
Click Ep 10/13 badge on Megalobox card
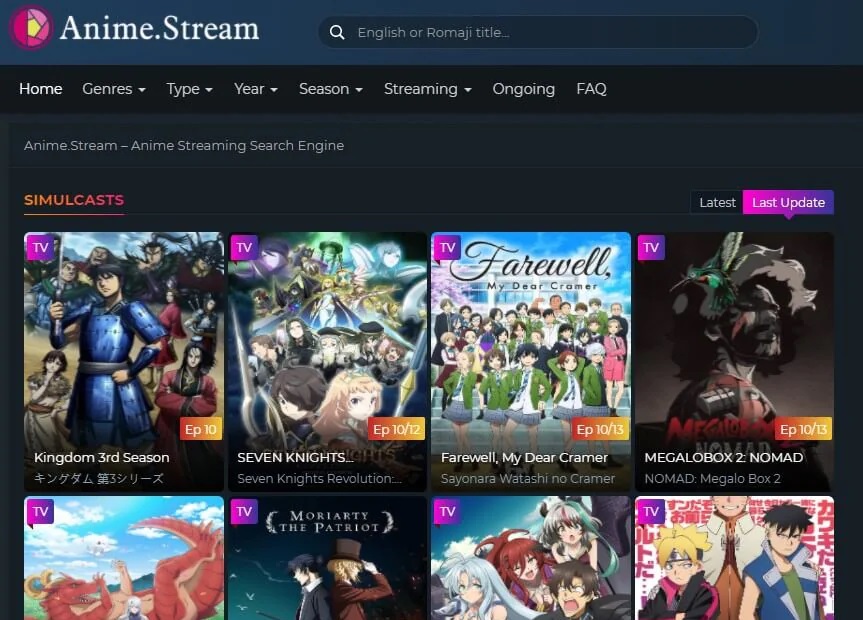804,429
